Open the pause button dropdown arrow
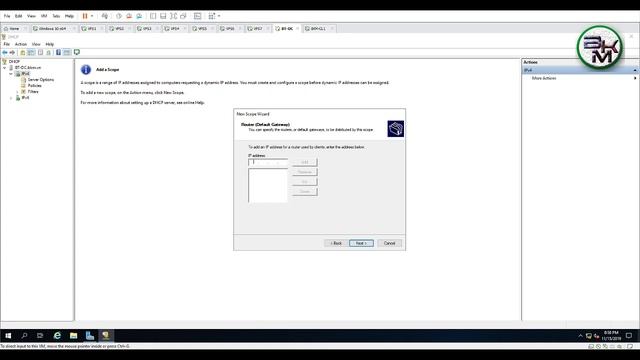This screenshot has height=360, width=640. pos(92,16)
